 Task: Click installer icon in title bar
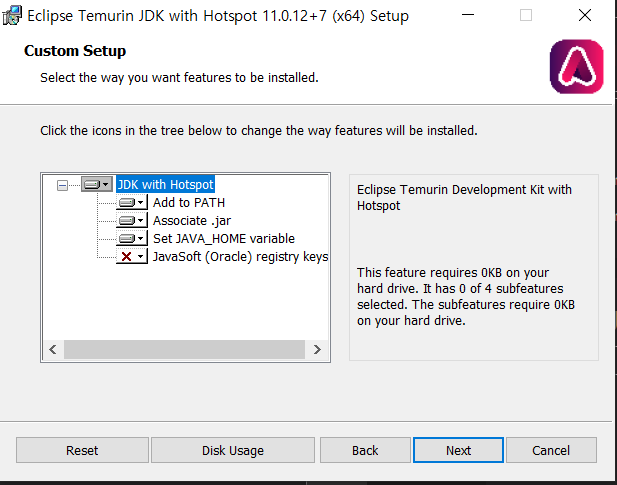tap(12, 16)
